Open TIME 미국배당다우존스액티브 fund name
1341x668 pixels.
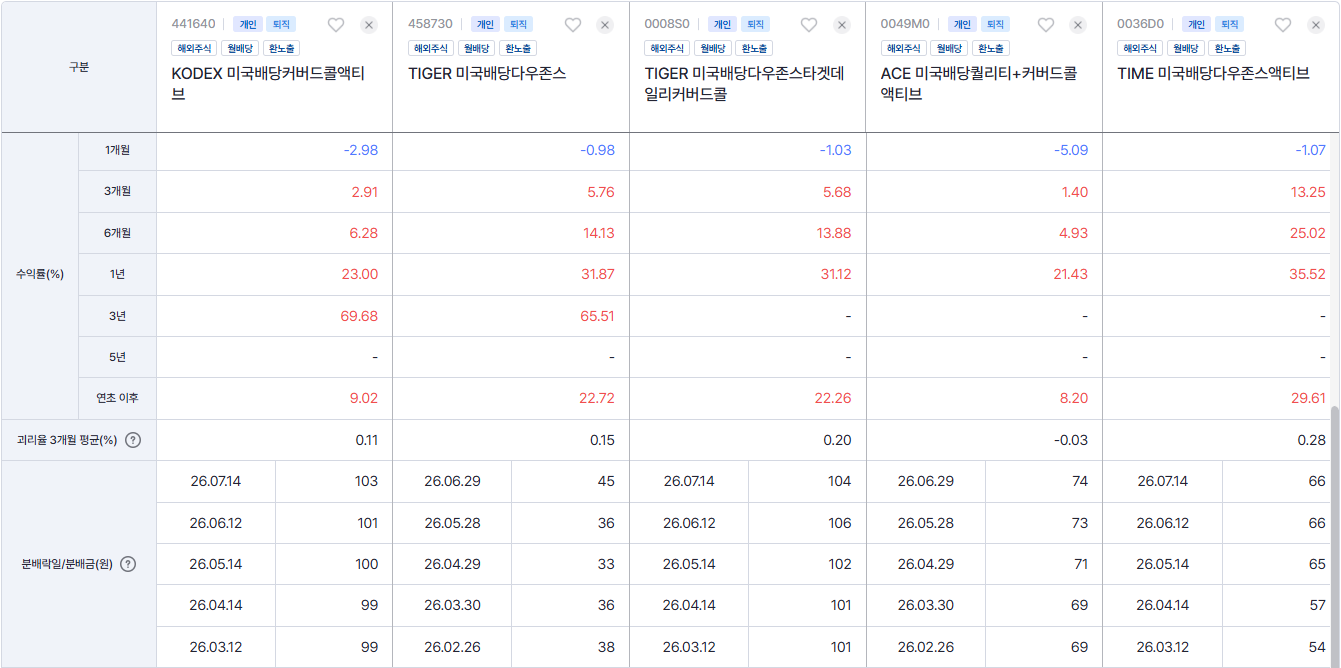1213,73
